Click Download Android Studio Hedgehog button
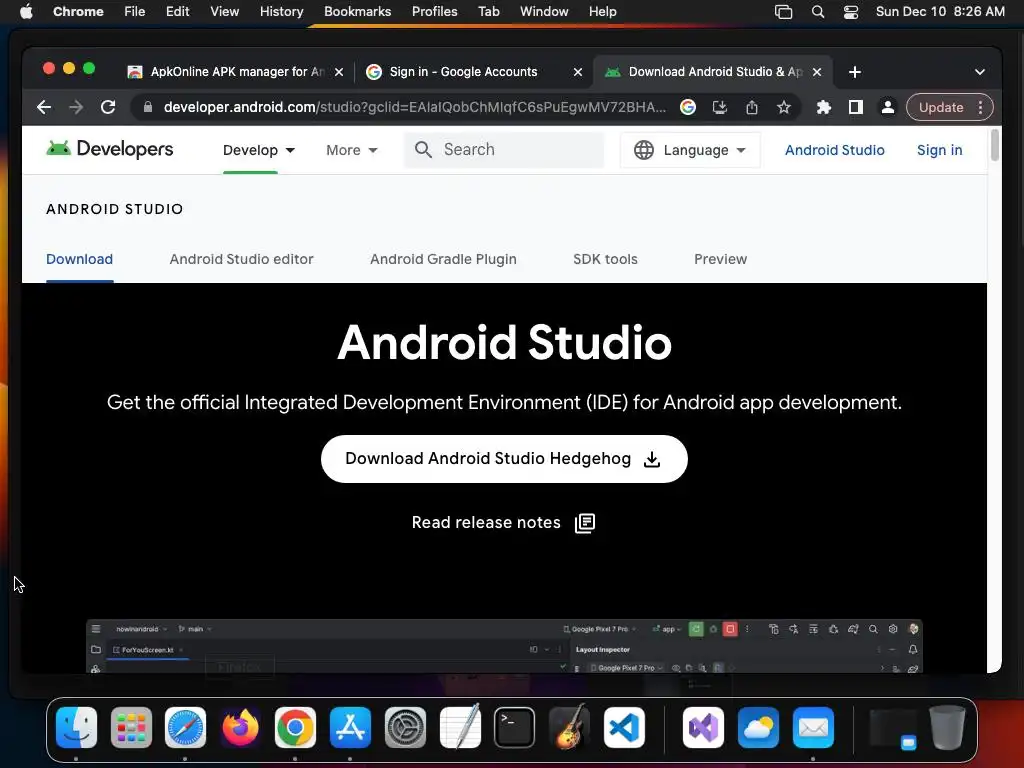This screenshot has width=1024, height=768. click(504, 459)
